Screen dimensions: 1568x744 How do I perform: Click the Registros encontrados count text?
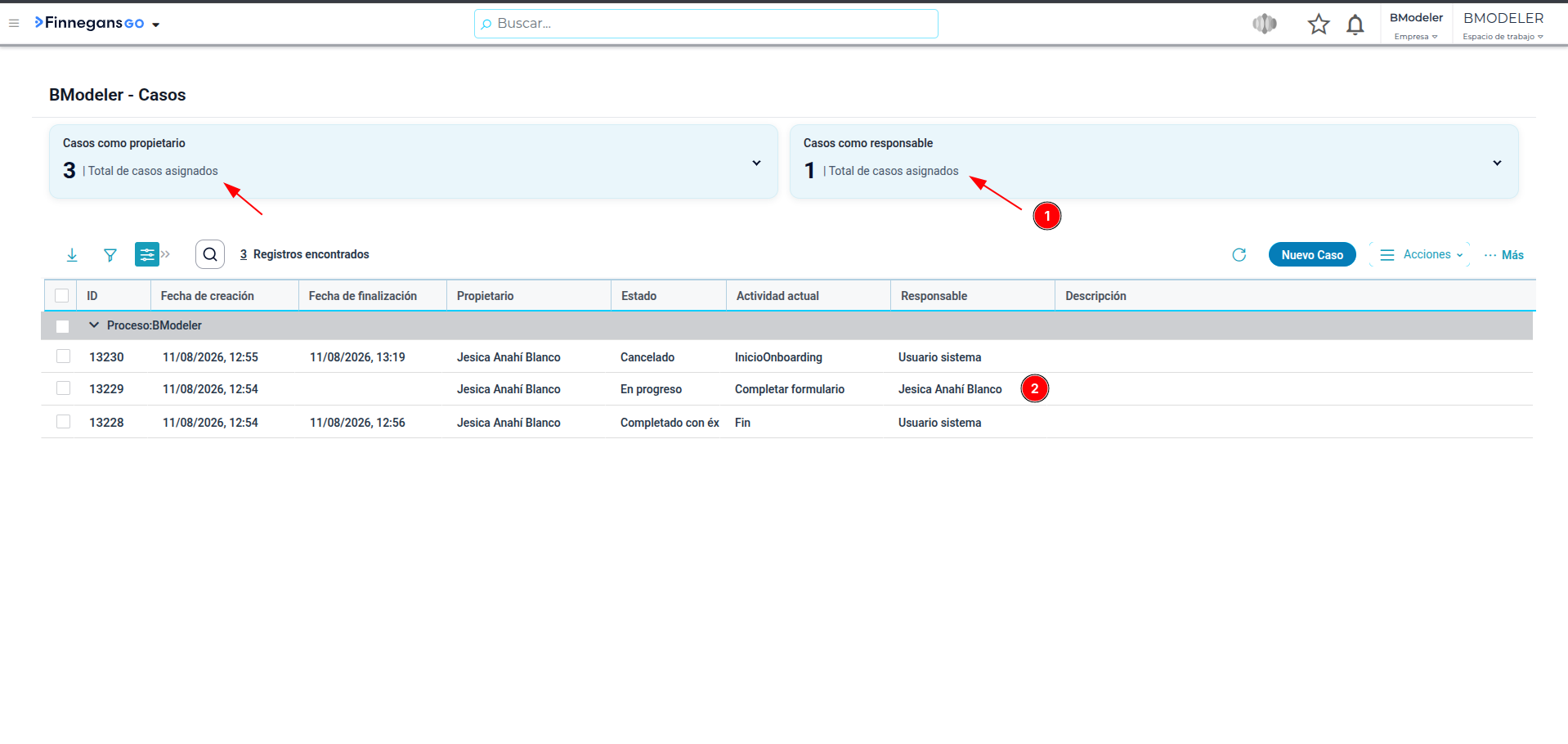click(x=304, y=254)
